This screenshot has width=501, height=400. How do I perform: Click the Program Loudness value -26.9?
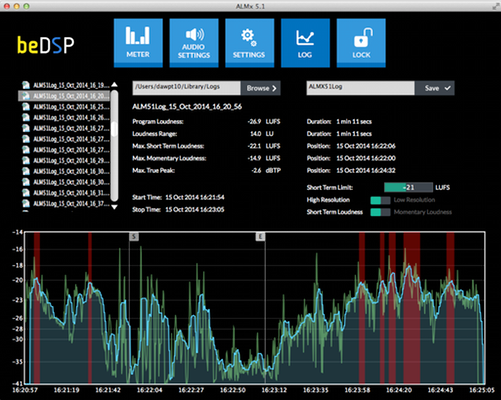point(254,122)
